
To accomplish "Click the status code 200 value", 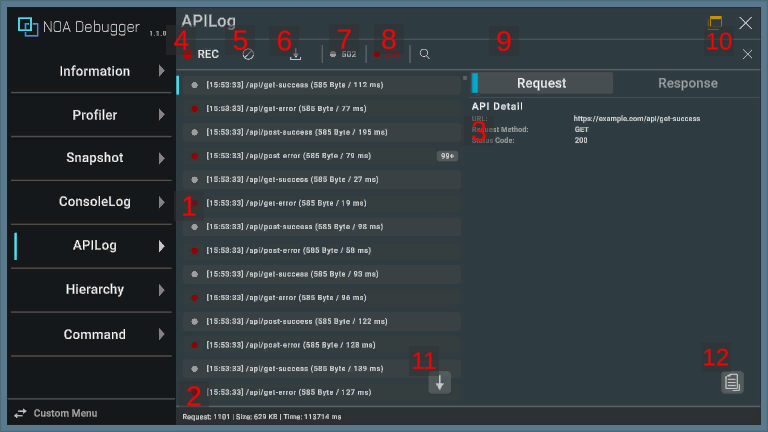I will coord(581,140).
